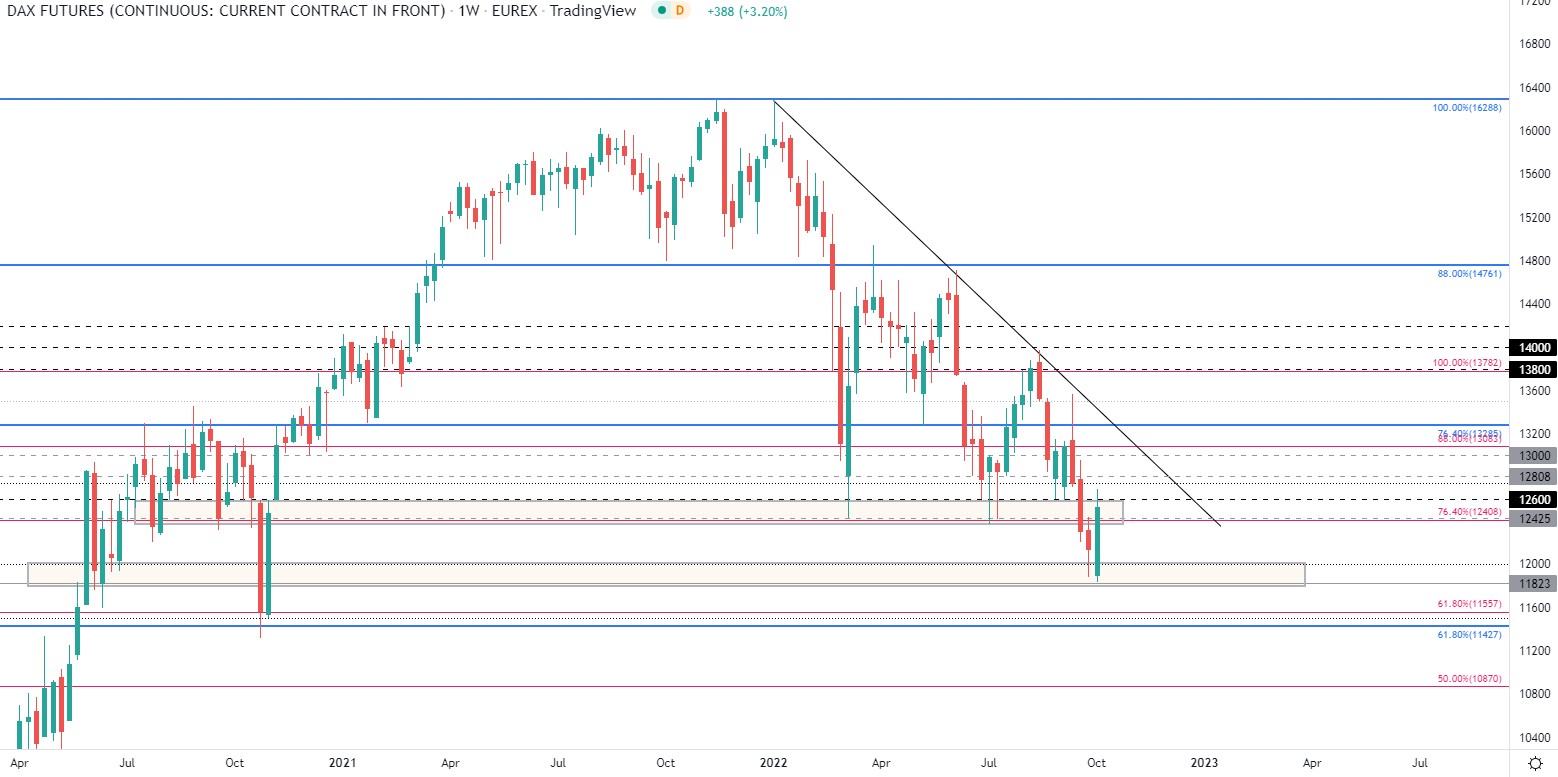
Task: Select the upper shaded support rectangle near 12425
Action: [629, 511]
